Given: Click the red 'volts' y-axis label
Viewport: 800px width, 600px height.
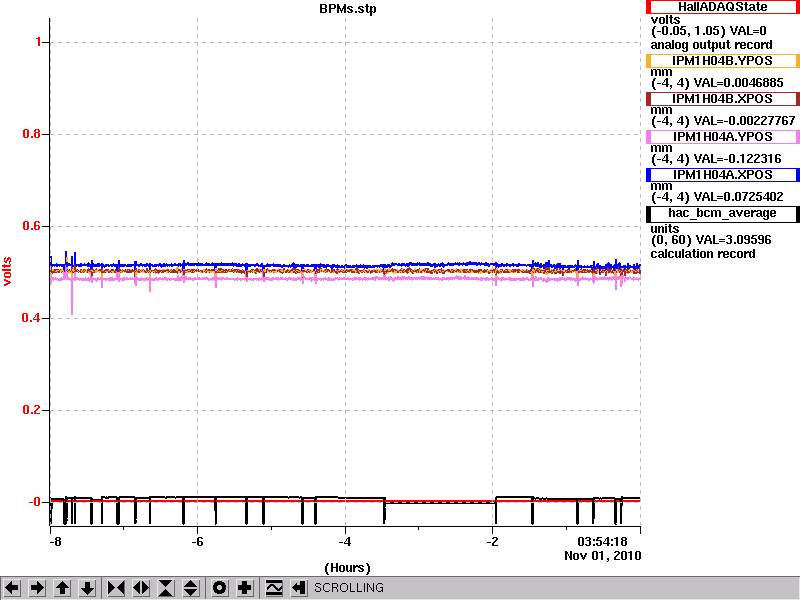Looking at the screenshot, I should 7,271.
